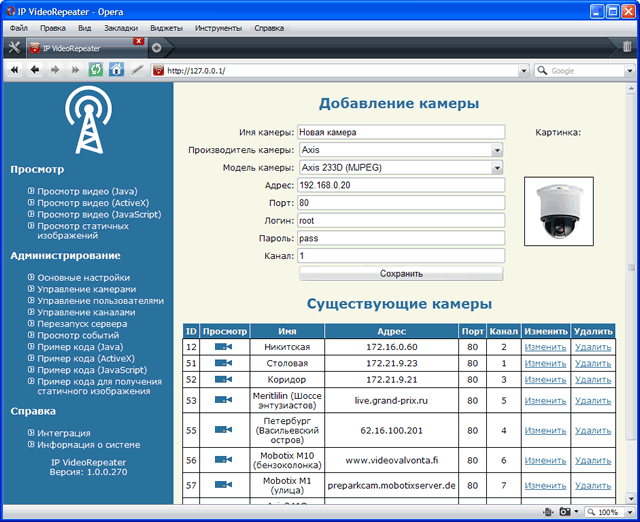Open Перезапуск сервера link
Screen dimensions: 640x522
[82, 324]
